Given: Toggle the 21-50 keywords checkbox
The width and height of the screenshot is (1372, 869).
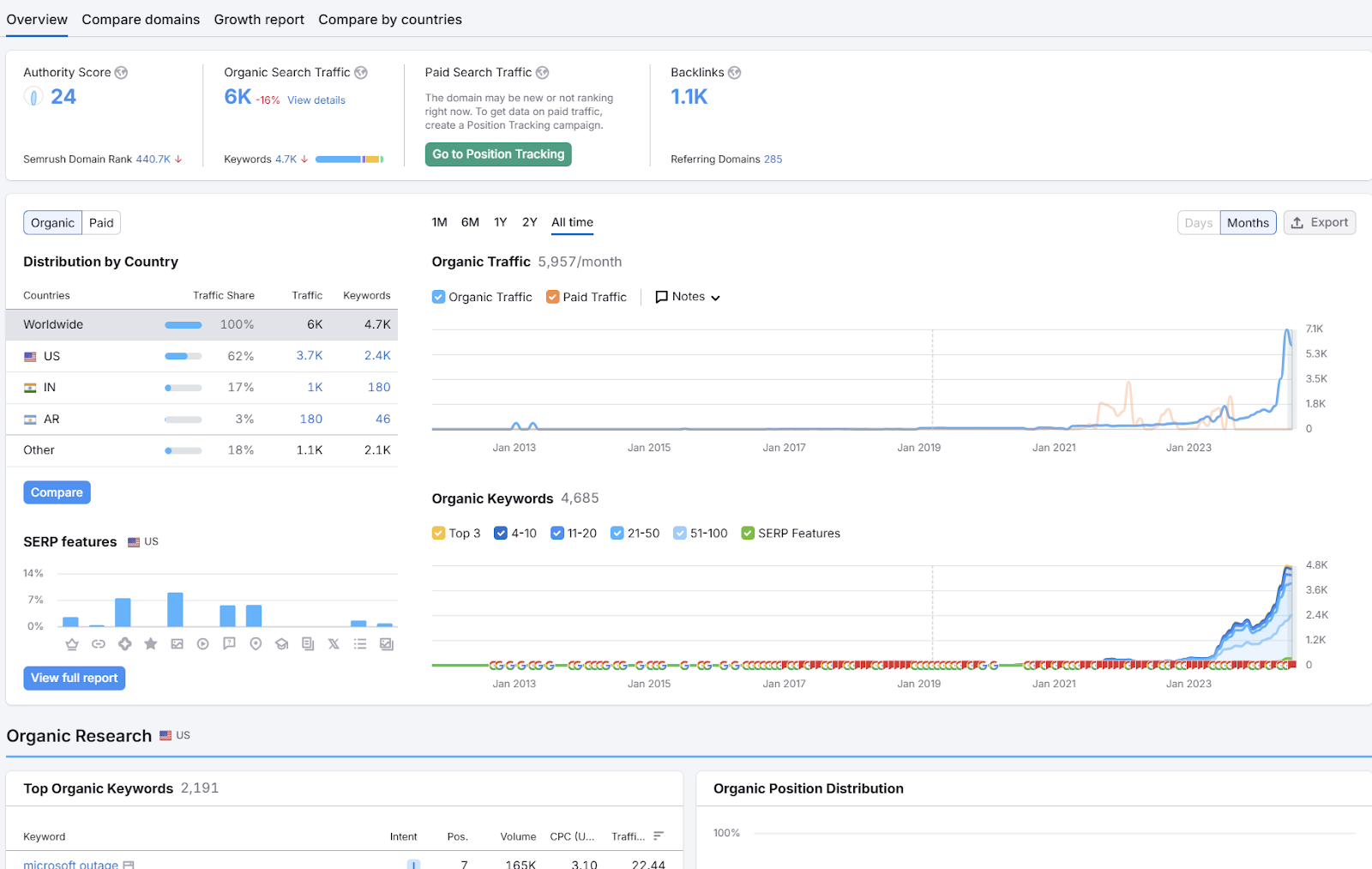Looking at the screenshot, I should [617, 533].
